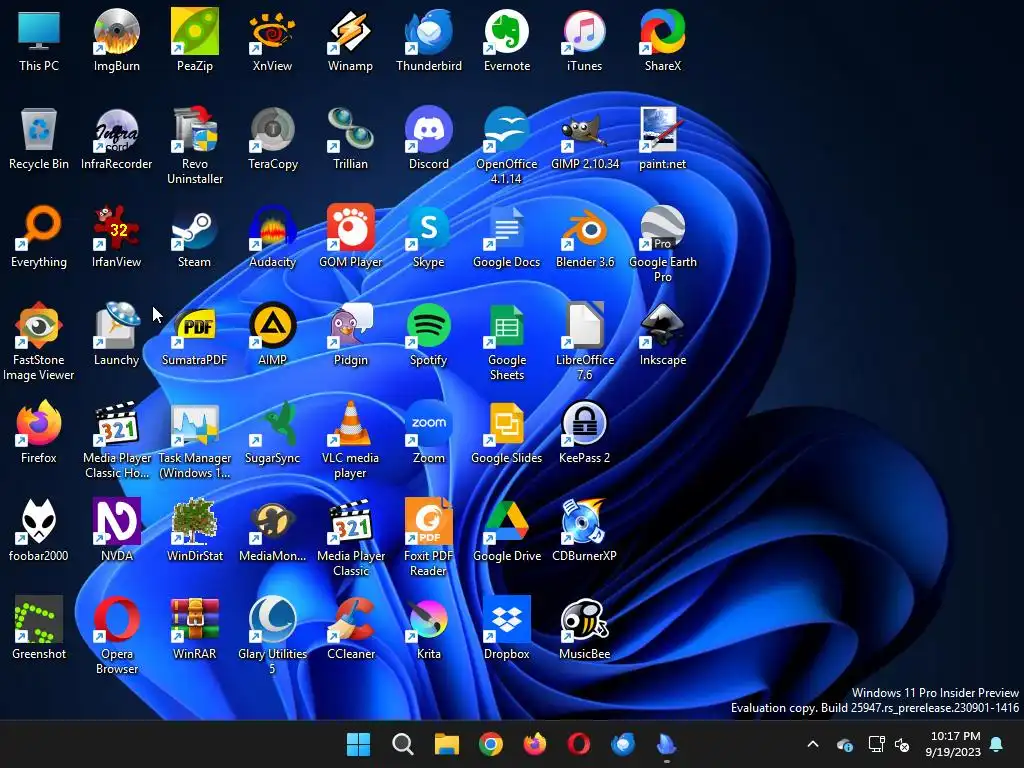Select the Google Slides icon

pos(507,423)
